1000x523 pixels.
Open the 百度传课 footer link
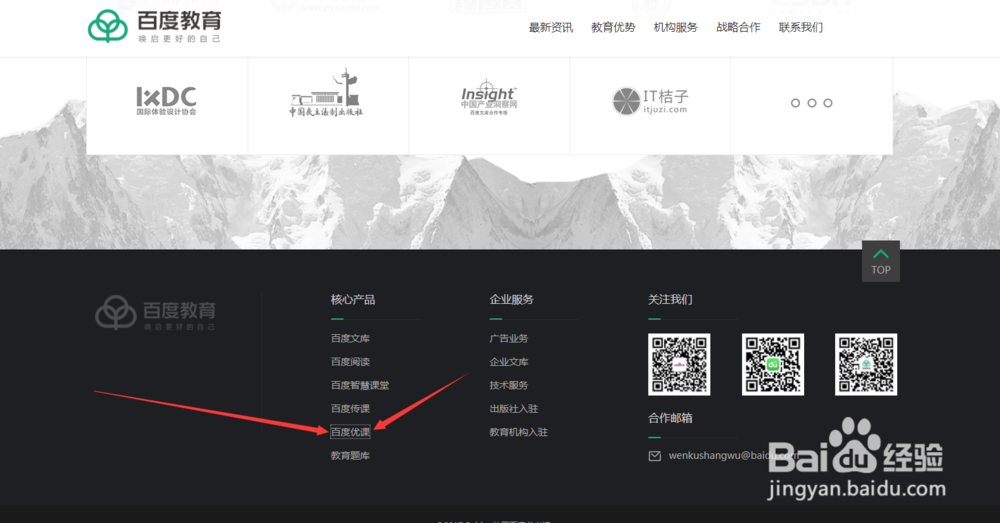tap(350, 409)
